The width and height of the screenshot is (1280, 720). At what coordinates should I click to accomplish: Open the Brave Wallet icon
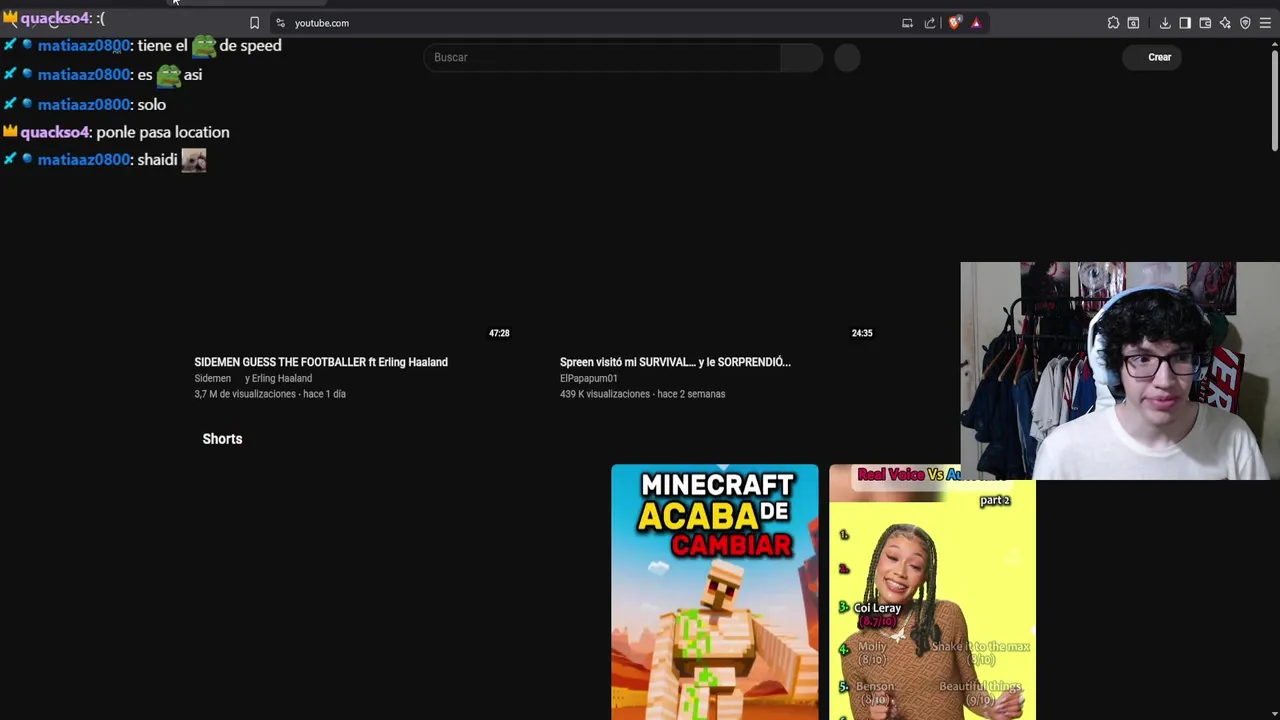coord(1205,23)
